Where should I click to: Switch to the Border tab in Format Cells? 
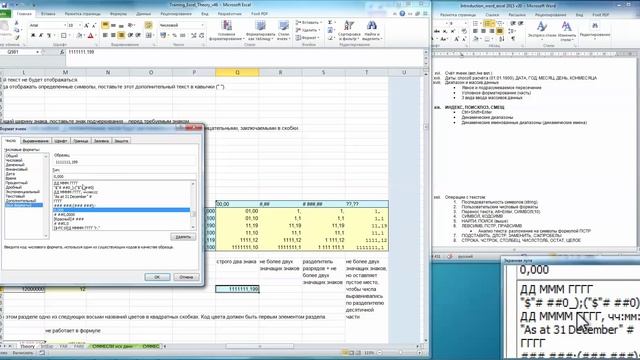pos(80,141)
